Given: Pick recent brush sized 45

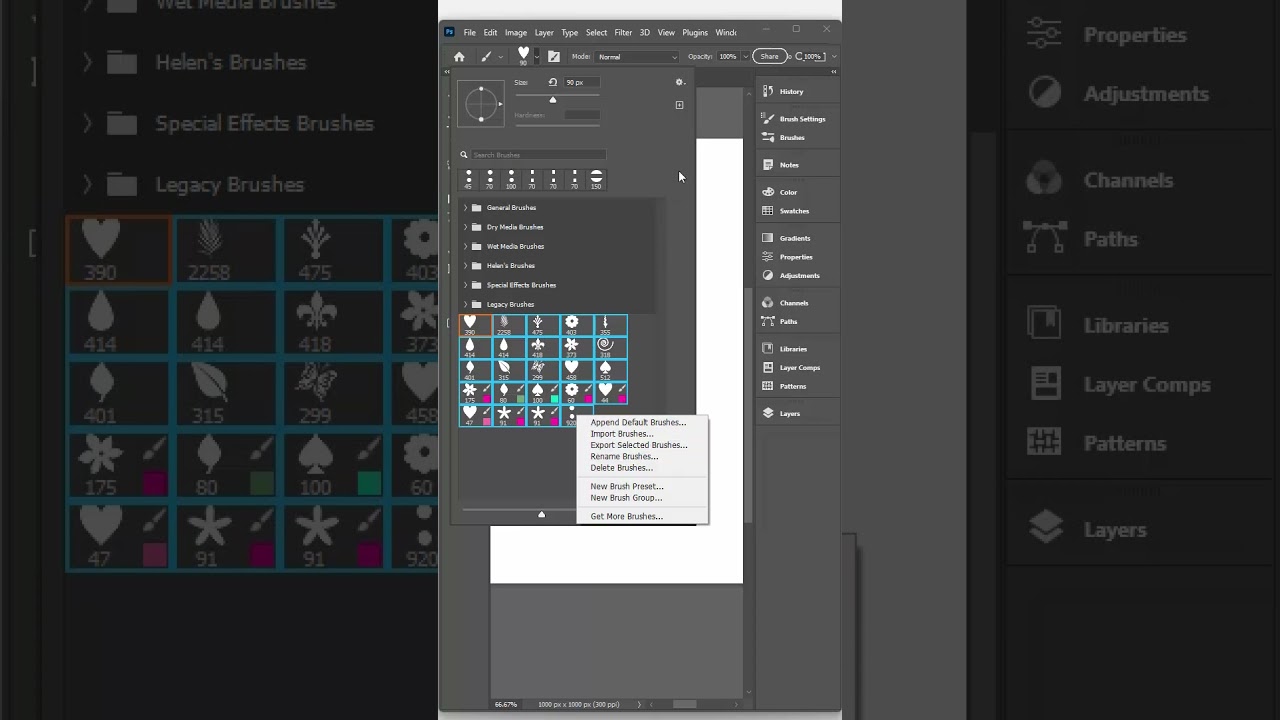Looking at the screenshot, I should [x=468, y=179].
